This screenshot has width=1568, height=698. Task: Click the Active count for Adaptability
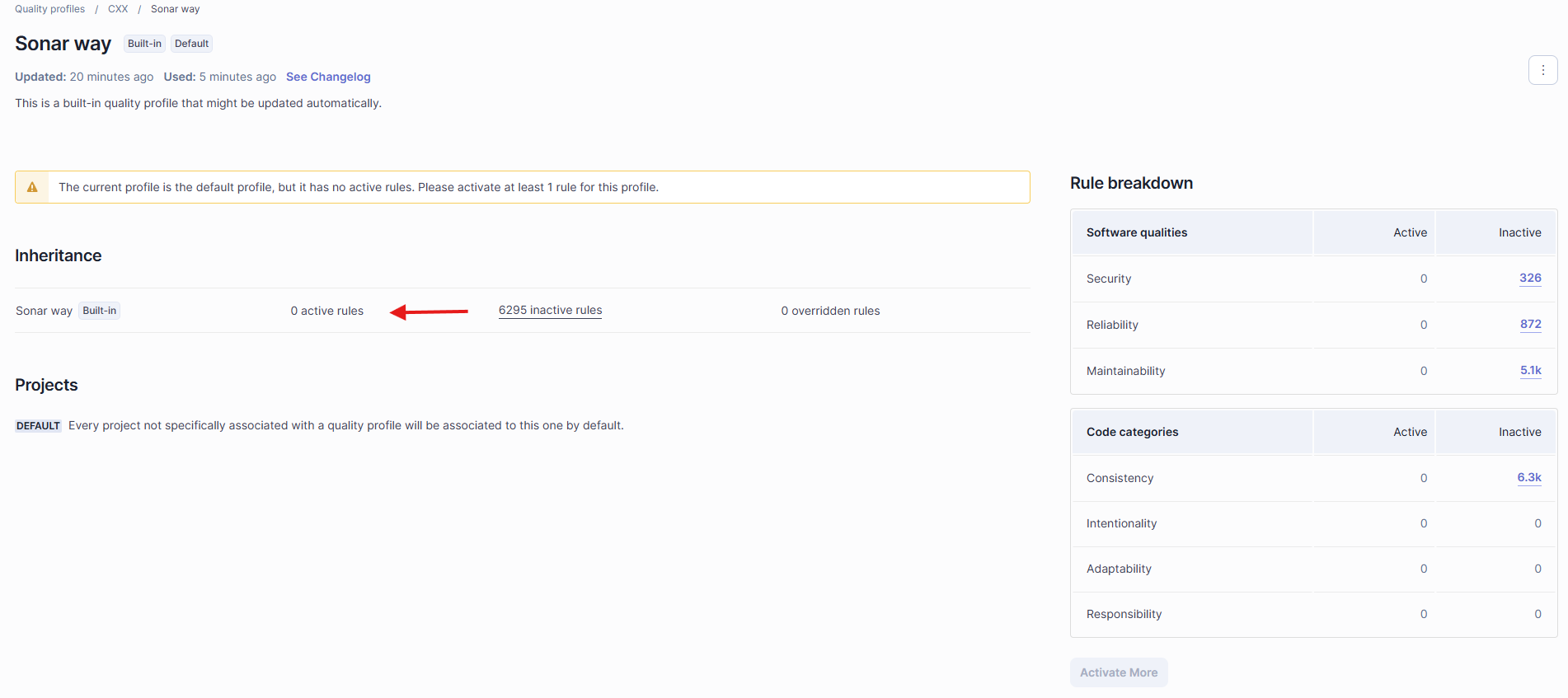tap(1423, 569)
